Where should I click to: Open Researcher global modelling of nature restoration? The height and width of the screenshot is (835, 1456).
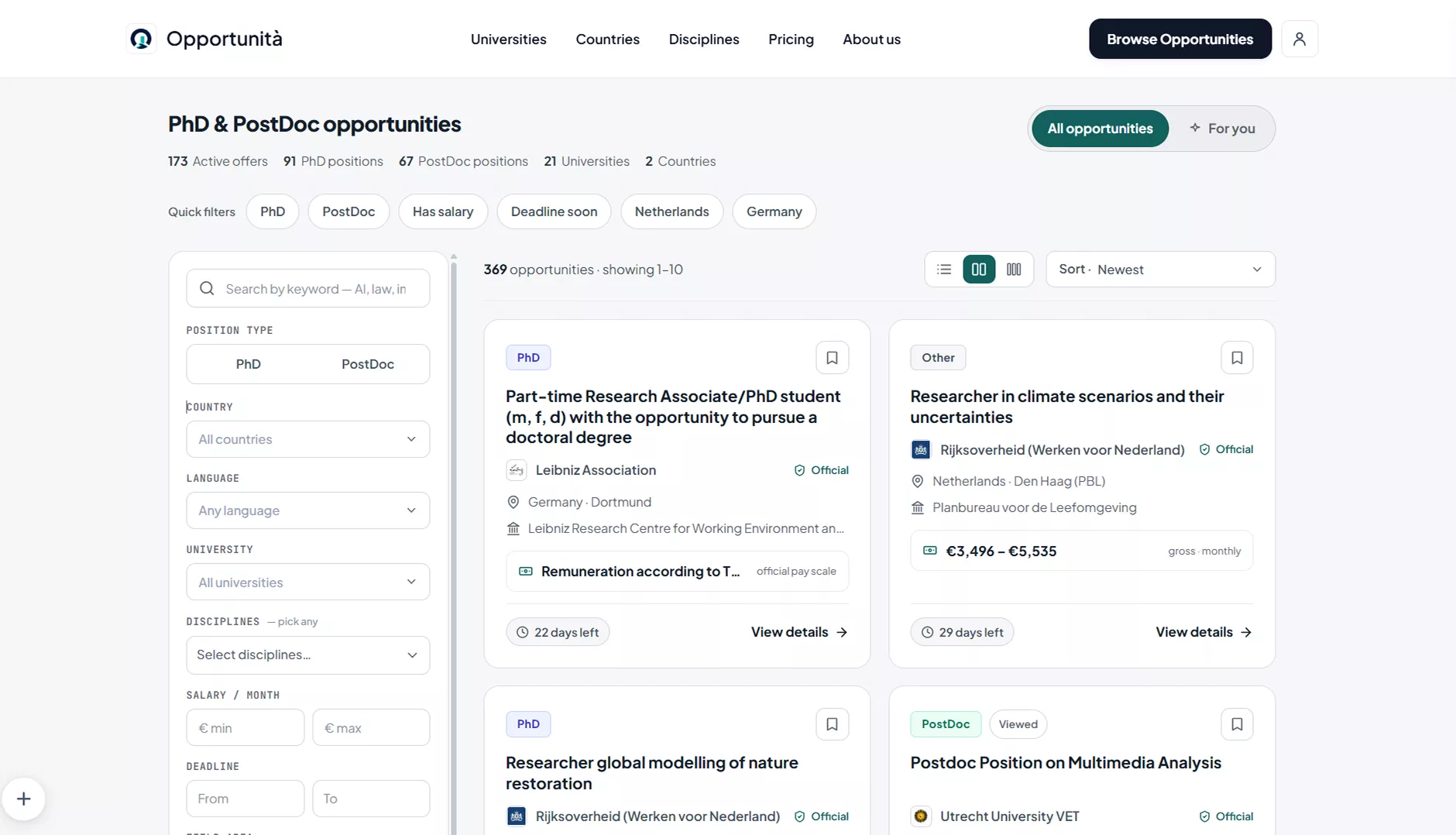tap(652, 773)
